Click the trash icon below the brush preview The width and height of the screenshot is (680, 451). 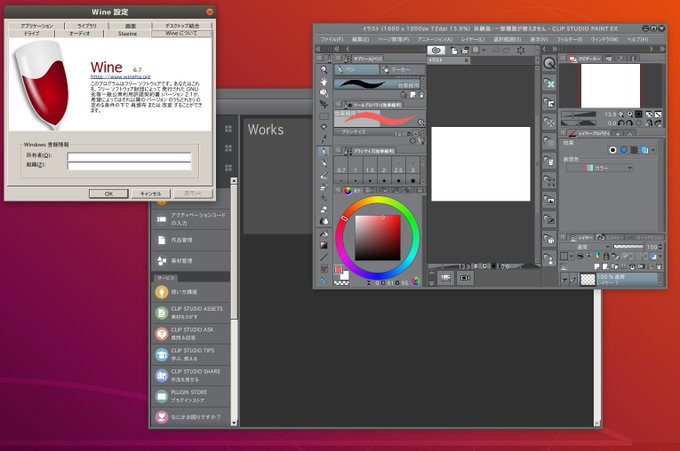click(421, 95)
